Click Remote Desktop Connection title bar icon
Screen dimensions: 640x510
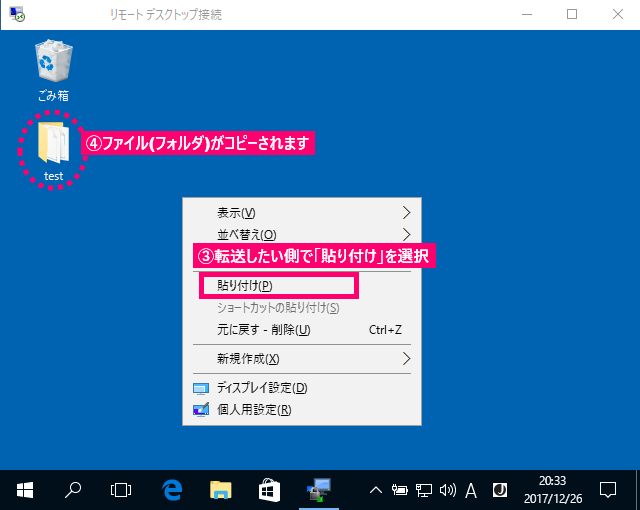[17, 14]
